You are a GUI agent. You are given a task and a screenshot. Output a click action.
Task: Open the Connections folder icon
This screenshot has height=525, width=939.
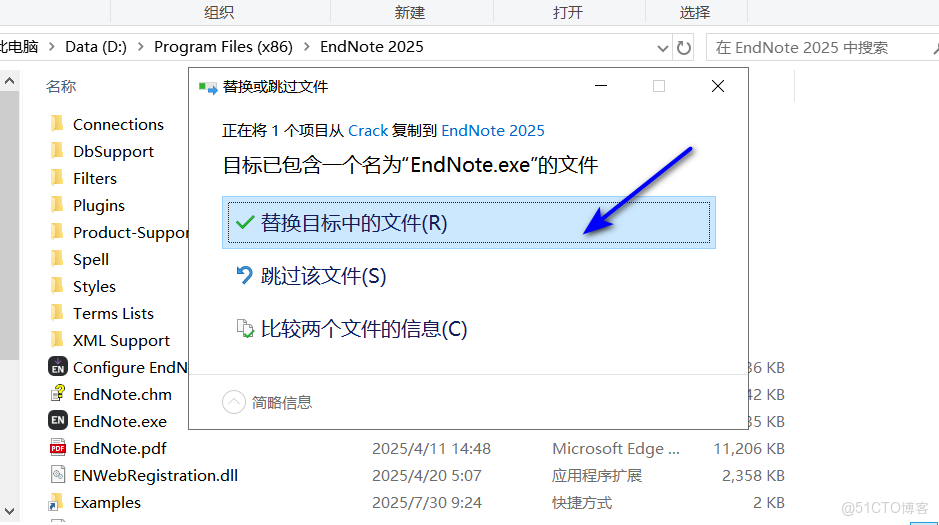[x=57, y=123]
